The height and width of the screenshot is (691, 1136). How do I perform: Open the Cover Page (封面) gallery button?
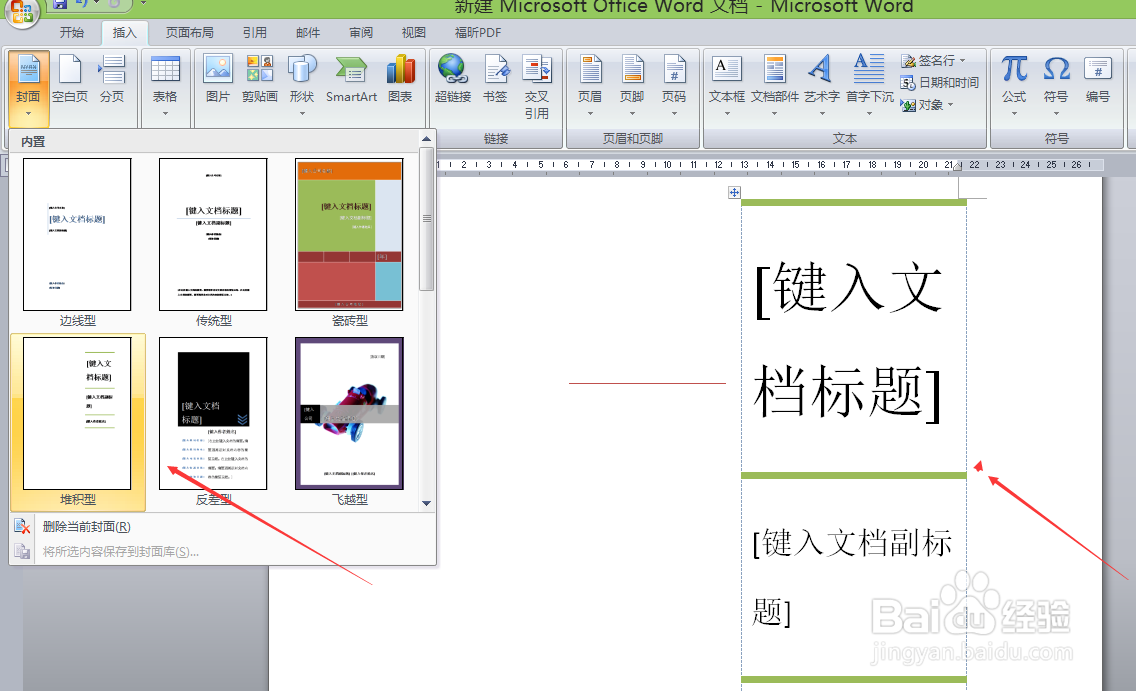click(28, 87)
